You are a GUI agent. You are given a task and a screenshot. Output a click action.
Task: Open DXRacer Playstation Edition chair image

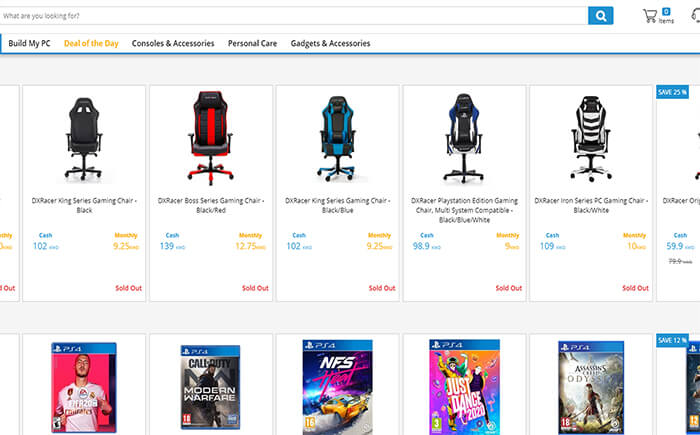point(464,138)
